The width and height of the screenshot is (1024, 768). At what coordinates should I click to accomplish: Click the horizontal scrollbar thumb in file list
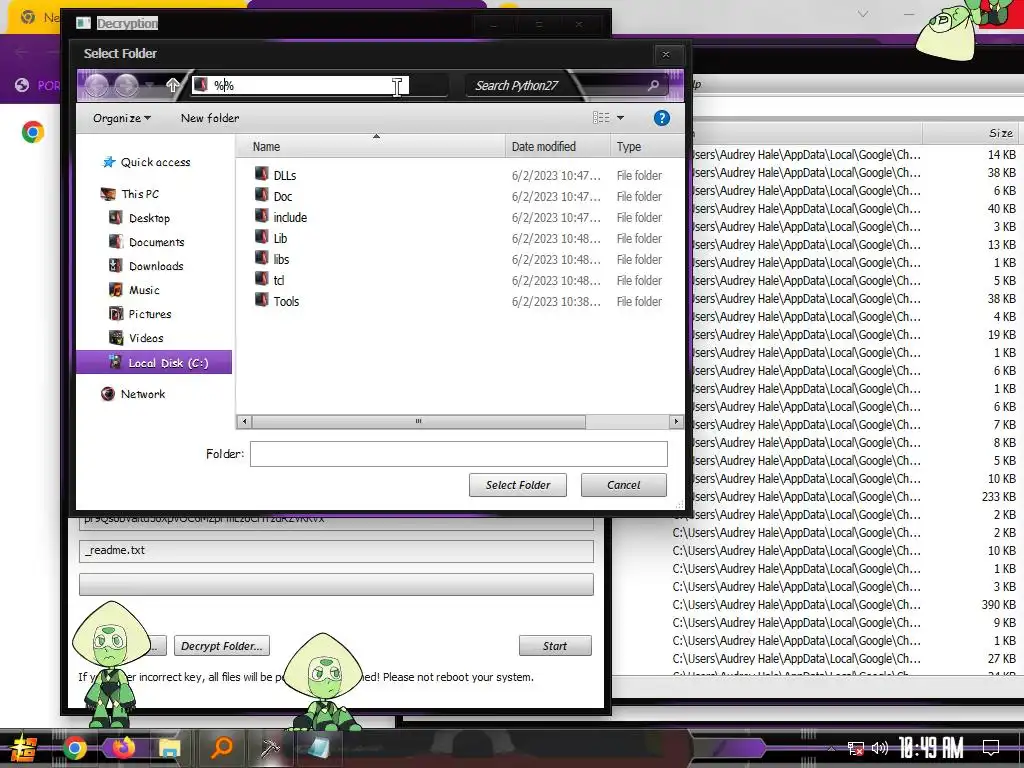click(419, 421)
